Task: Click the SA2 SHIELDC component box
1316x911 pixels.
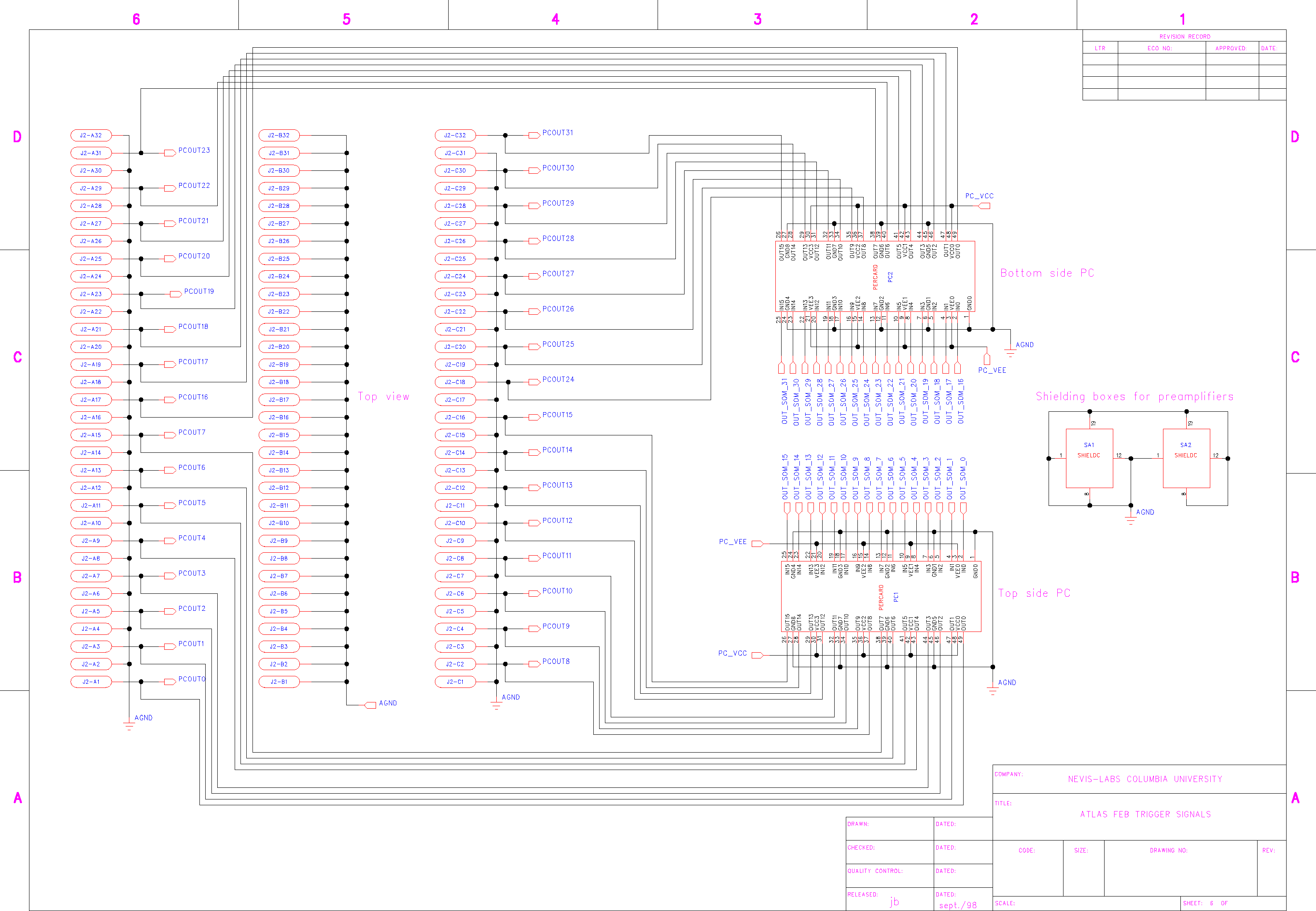Action: coord(1186,458)
